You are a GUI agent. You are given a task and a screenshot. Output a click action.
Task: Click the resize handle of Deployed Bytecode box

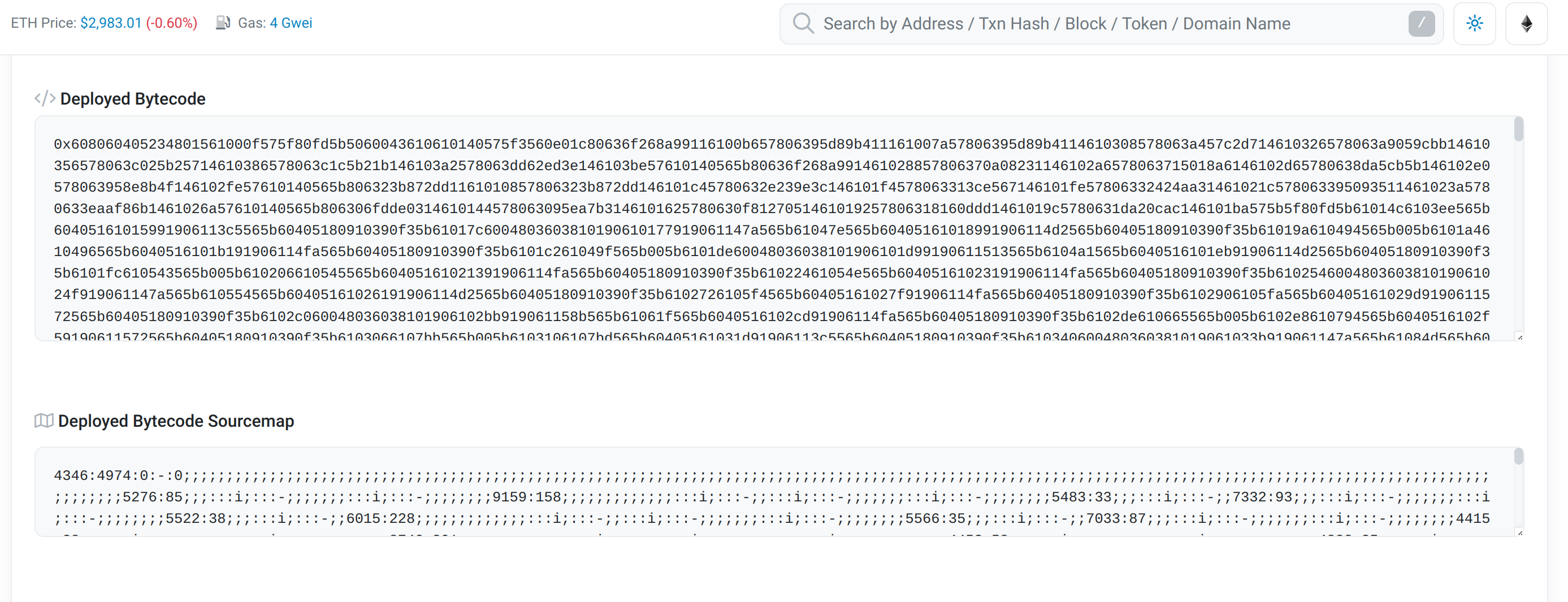coord(1519,336)
